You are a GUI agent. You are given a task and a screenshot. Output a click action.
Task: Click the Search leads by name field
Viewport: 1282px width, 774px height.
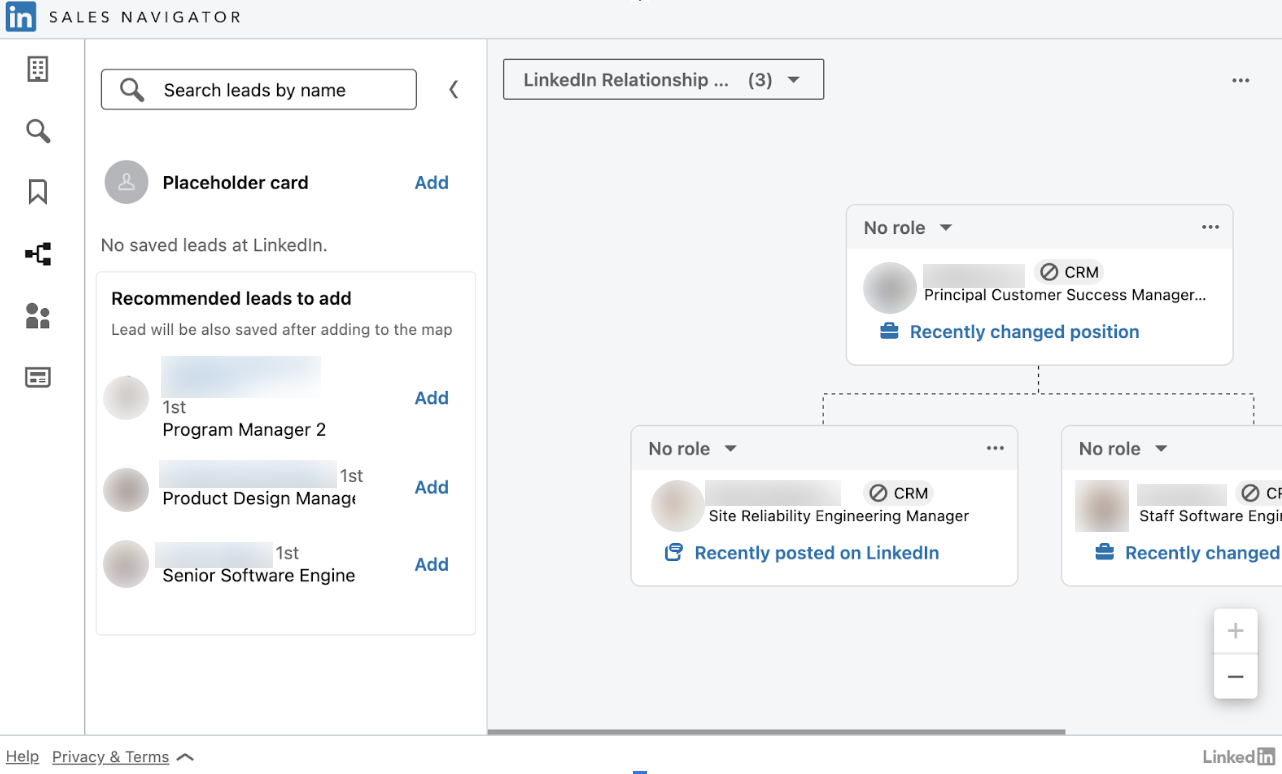[259, 90]
